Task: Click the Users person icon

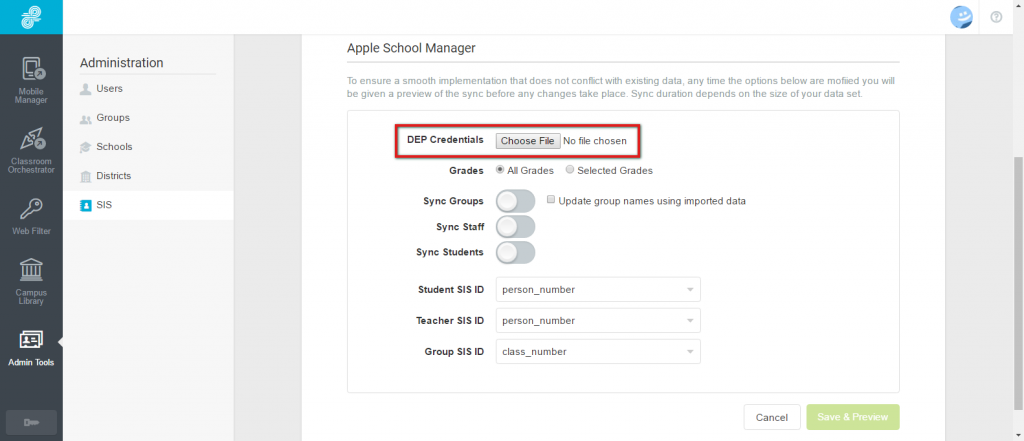Action: 86,89
